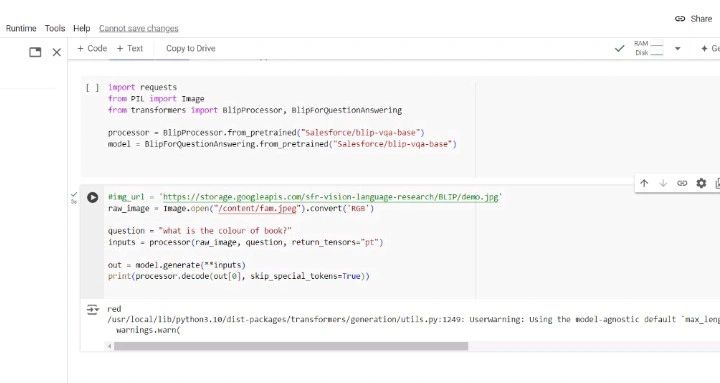Screen dimensions: 720x383
Task: Open cell settings gear icon
Action: (x=701, y=183)
